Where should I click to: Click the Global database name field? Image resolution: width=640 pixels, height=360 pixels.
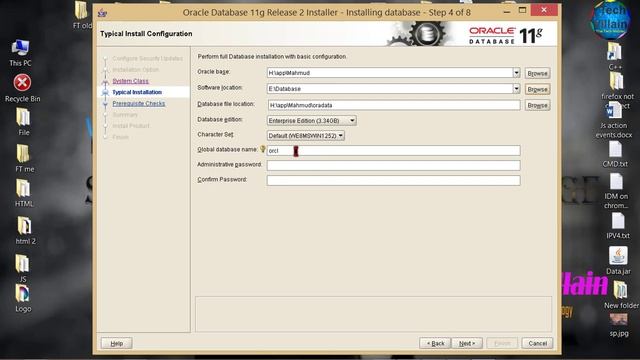(x=394, y=151)
